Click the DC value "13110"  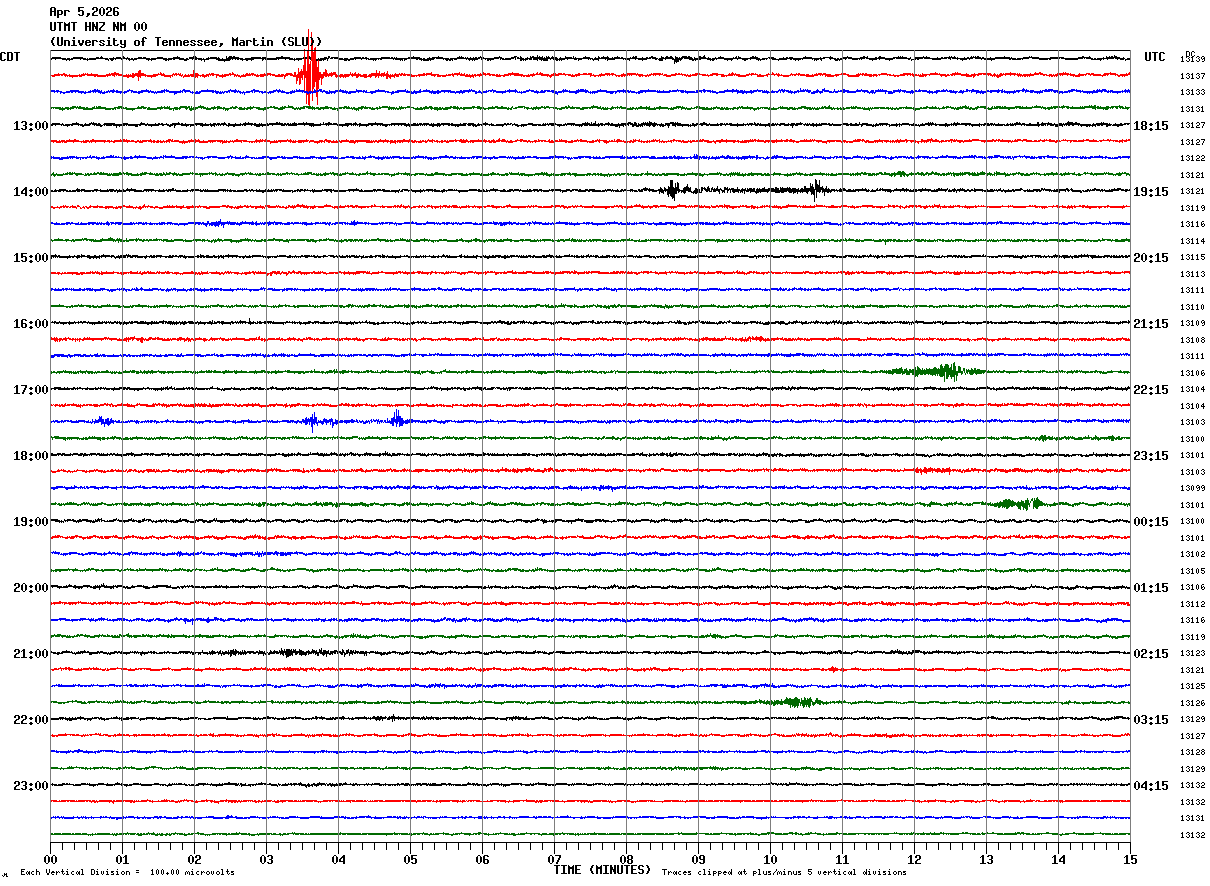[1192, 307]
